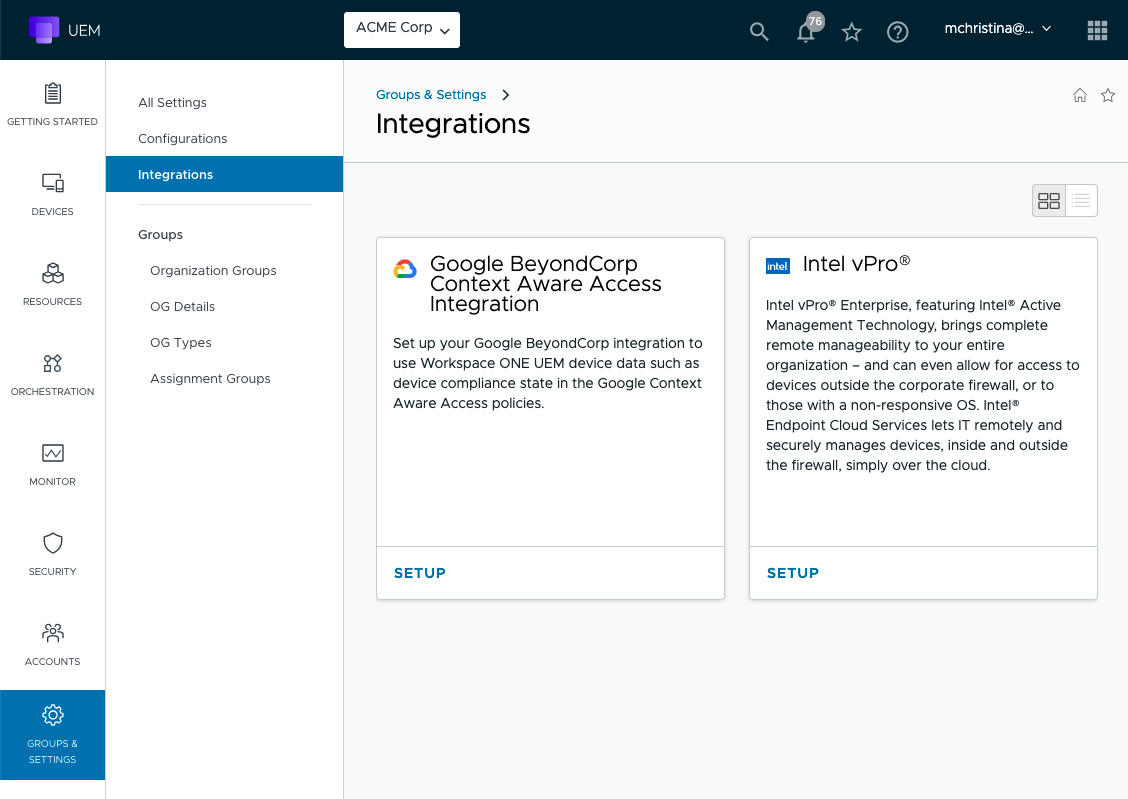Open the notifications bell with 76 badge

pos(805,32)
